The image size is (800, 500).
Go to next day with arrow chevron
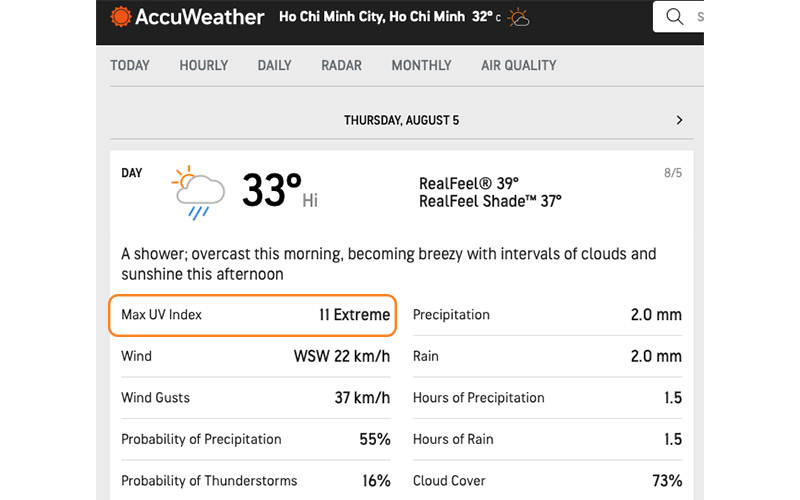click(x=679, y=120)
